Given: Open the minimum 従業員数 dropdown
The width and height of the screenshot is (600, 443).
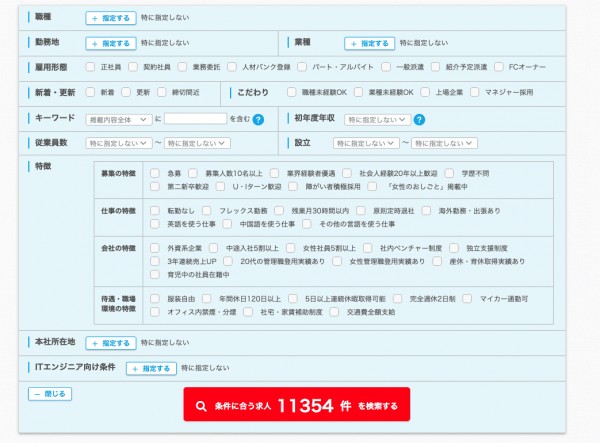Looking at the screenshot, I should point(118,143).
